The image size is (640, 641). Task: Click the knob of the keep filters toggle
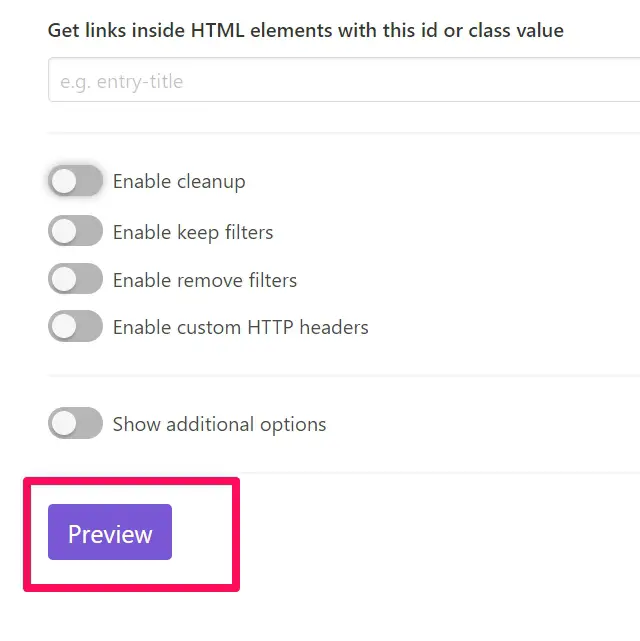pyautogui.click(x=64, y=231)
